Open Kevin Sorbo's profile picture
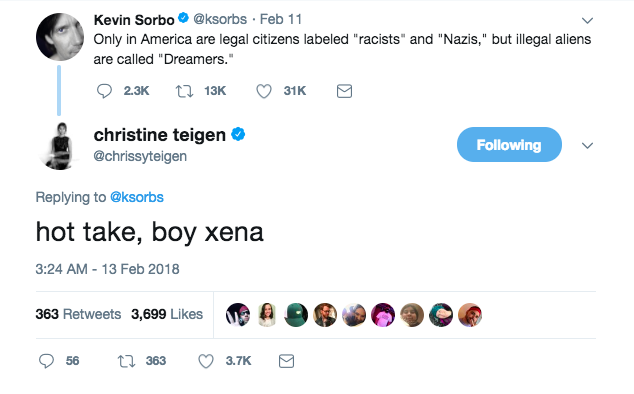The width and height of the screenshot is (634, 394). (59, 37)
